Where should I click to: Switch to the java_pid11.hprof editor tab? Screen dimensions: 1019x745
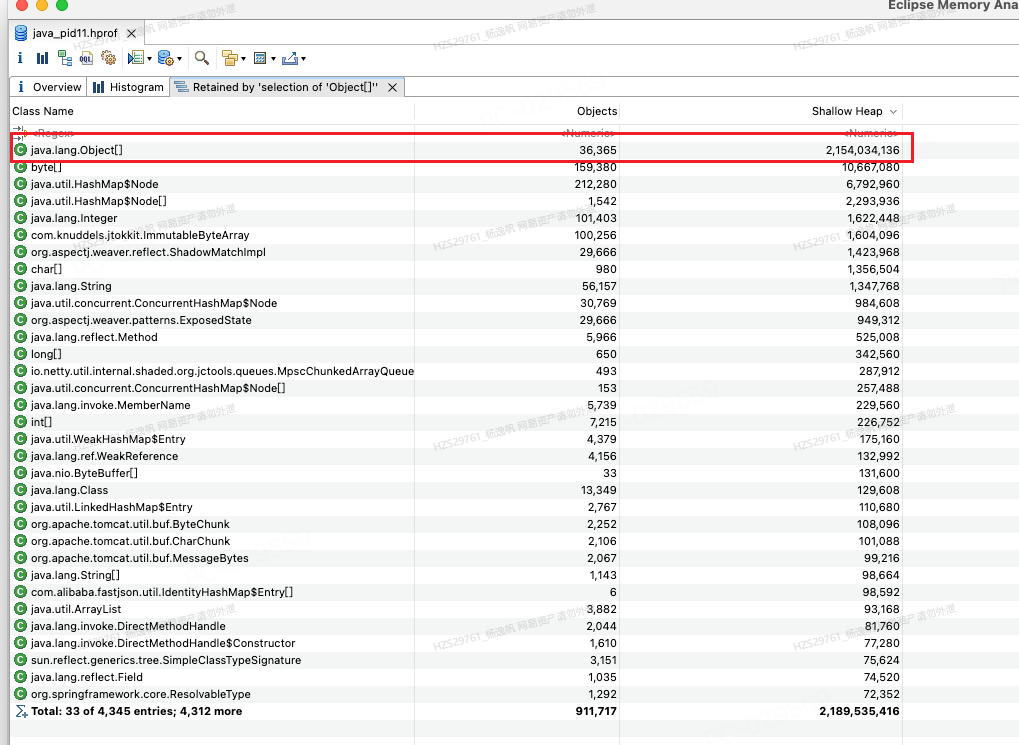click(75, 33)
